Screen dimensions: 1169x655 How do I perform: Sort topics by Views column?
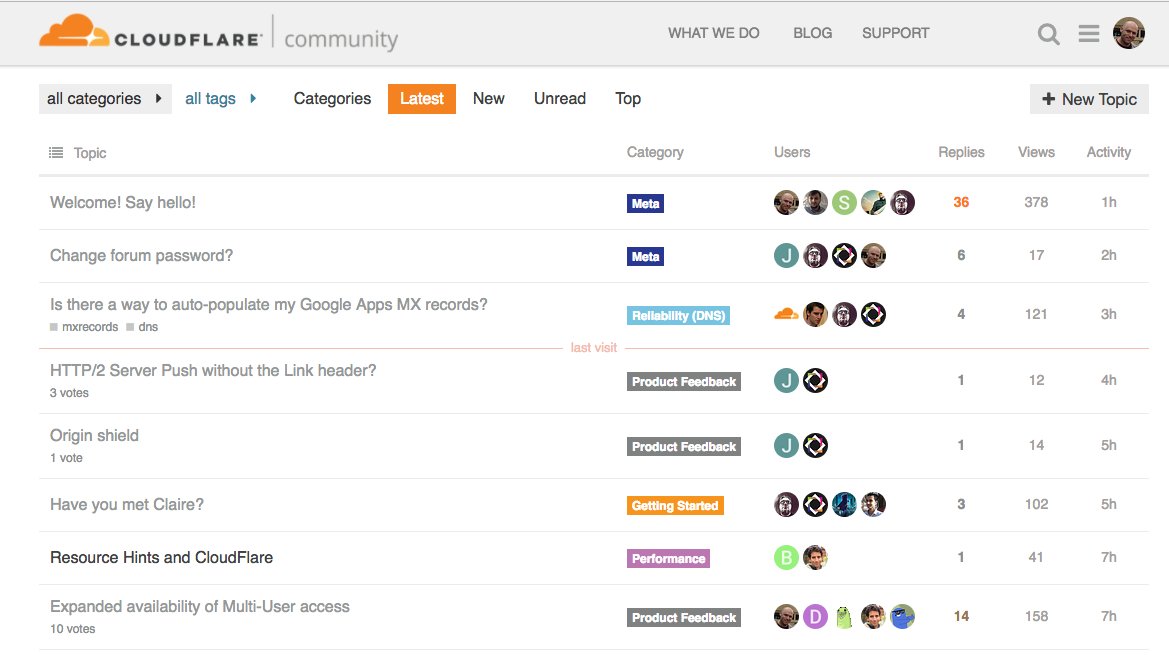coord(1036,152)
